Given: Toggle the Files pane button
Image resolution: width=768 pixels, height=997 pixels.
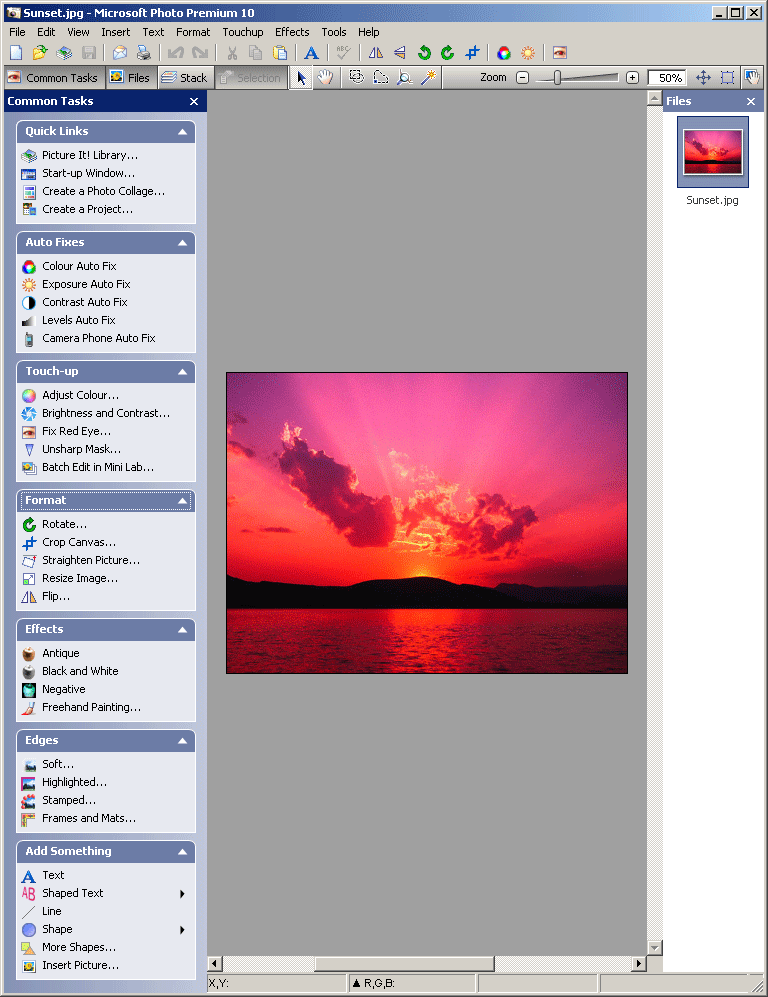Looking at the screenshot, I should [130, 78].
